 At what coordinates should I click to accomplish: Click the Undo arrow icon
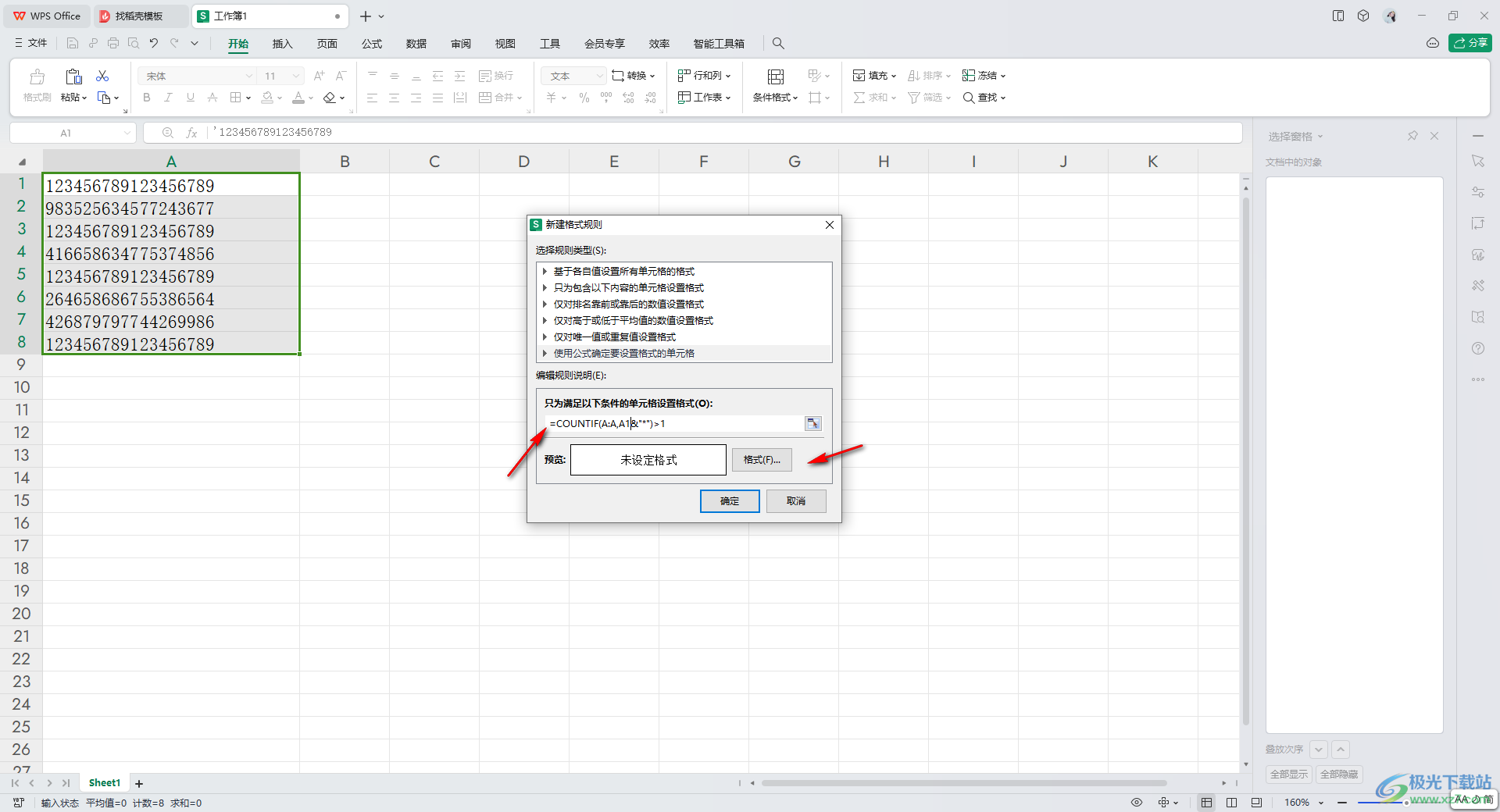(x=154, y=44)
